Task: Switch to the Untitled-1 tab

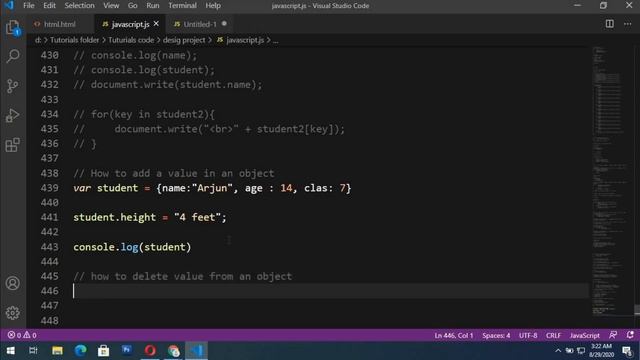Action: 200,24
